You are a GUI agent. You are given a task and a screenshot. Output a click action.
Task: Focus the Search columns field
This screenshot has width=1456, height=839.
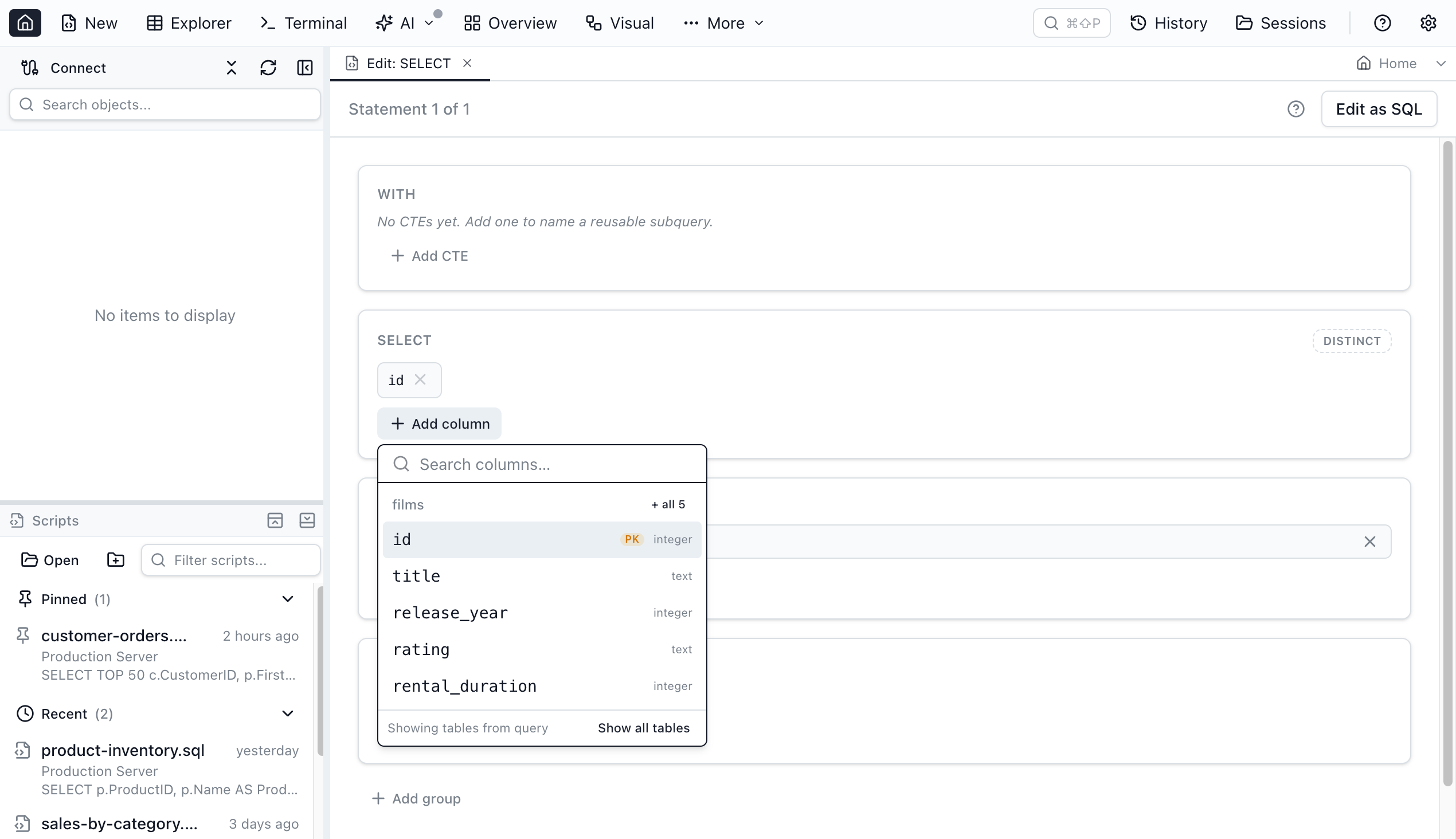tap(542, 464)
